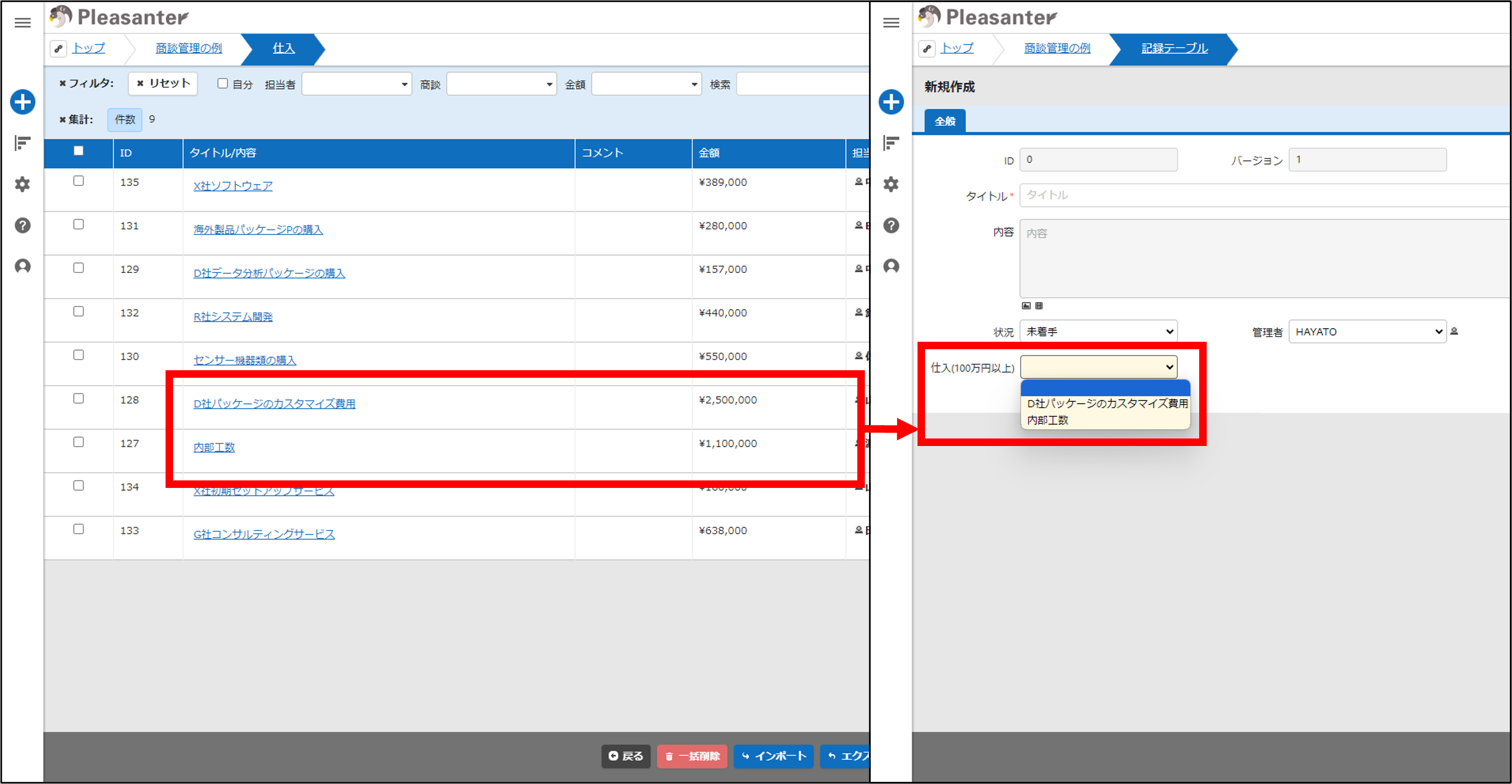
Task: Click image insert icon below 内容 field
Action: click(x=1026, y=306)
